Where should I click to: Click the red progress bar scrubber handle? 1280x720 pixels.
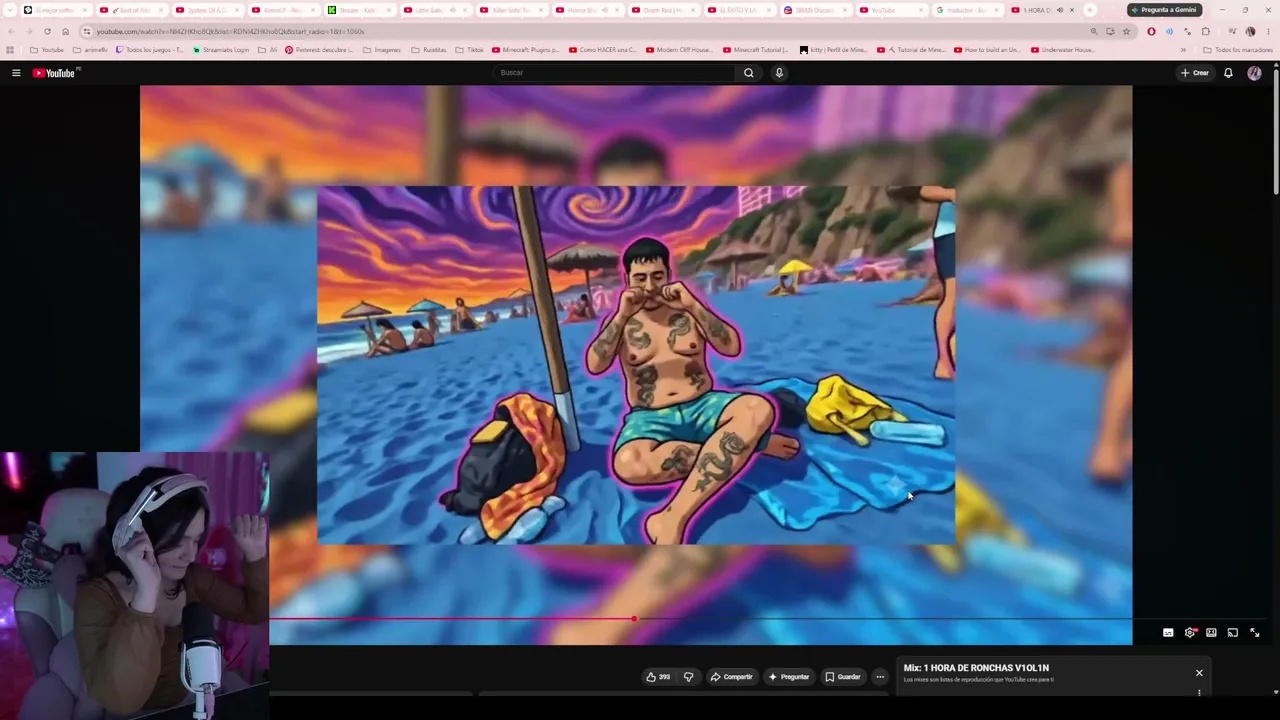634,619
